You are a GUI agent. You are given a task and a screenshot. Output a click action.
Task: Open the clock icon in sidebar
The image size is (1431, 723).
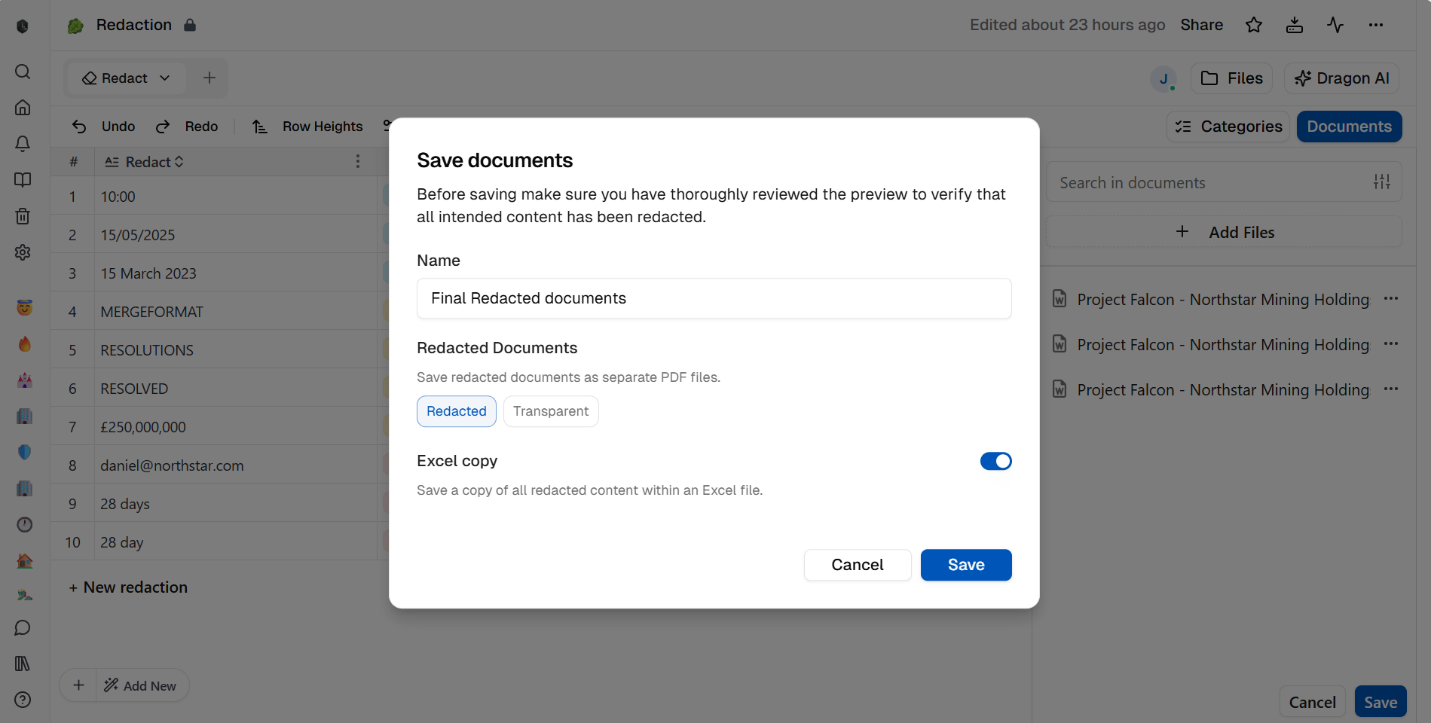[x=24, y=524]
